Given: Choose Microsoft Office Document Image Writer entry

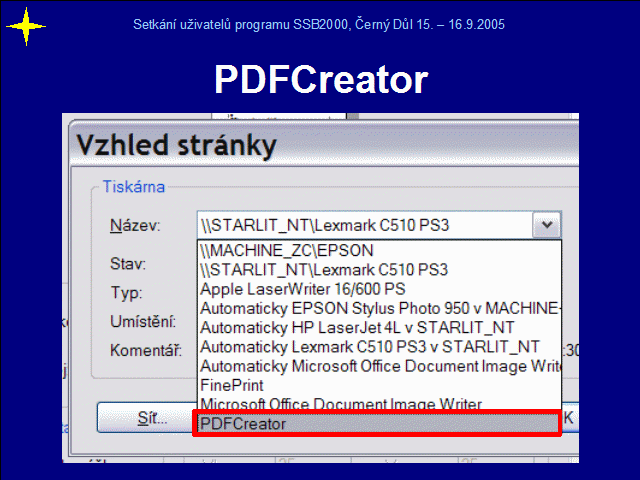Looking at the screenshot, I should (x=379, y=404).
